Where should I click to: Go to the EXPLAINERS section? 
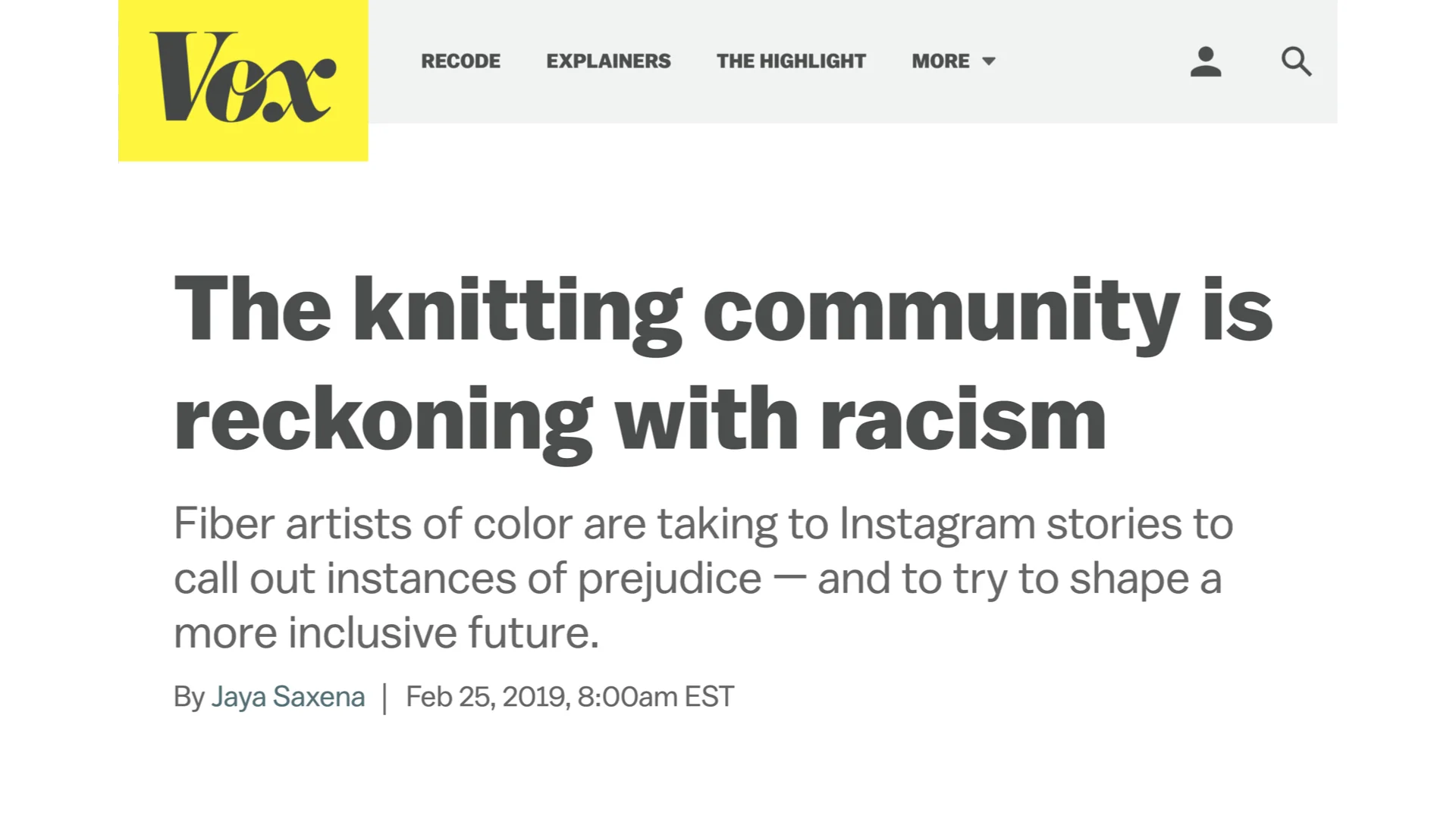click(608, 61)
